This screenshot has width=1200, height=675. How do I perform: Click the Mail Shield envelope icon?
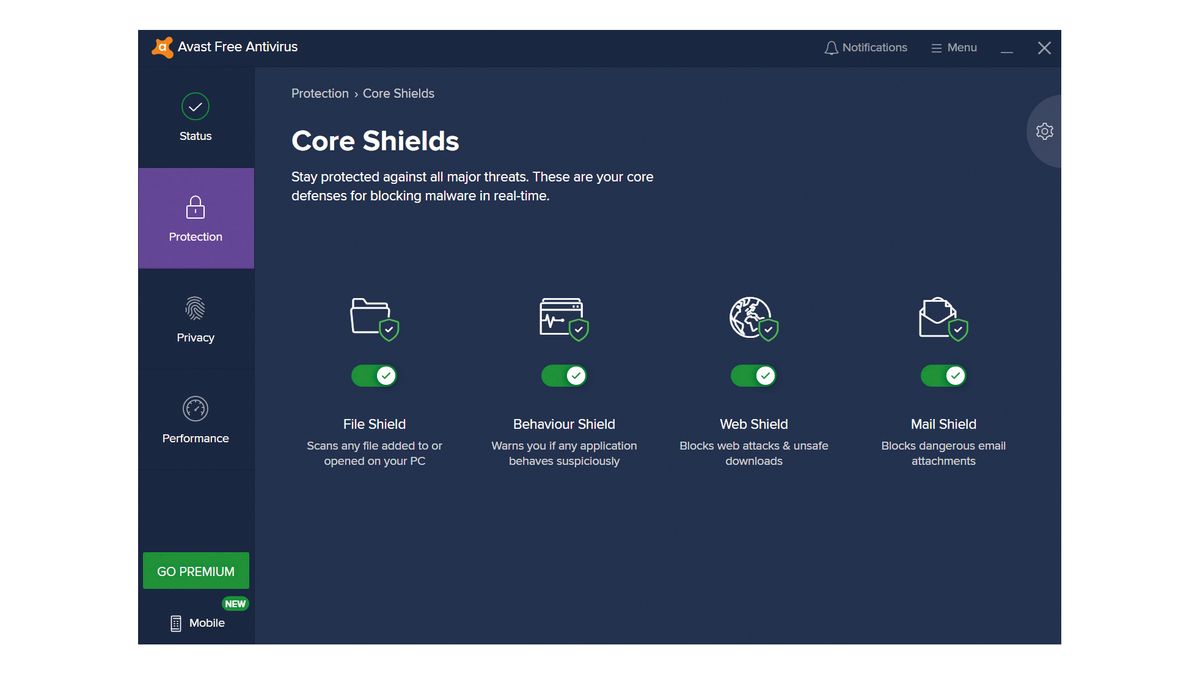coord(941,317)
